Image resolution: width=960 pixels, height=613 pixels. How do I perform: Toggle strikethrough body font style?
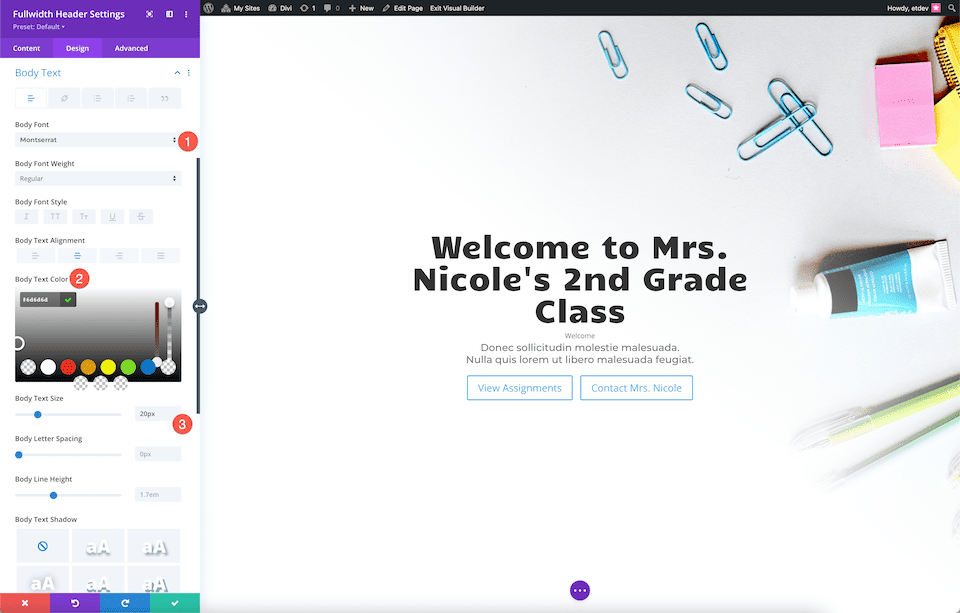141,217
